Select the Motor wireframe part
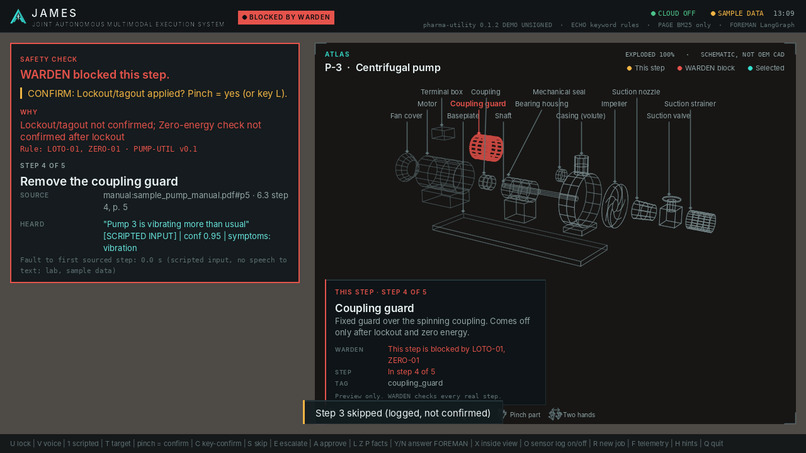 click(445, 172)
